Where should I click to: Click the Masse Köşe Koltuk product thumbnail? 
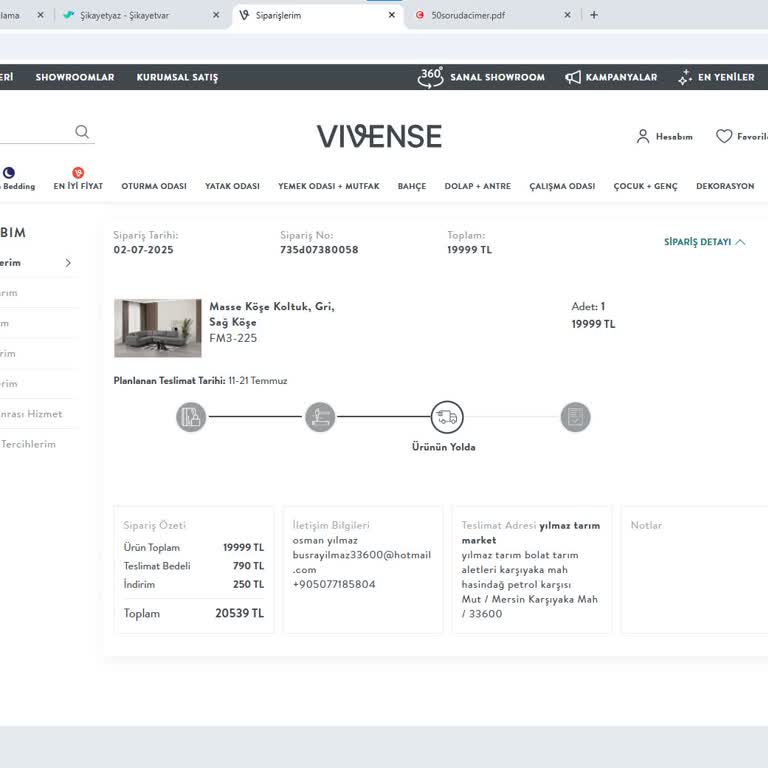(157, 328)
